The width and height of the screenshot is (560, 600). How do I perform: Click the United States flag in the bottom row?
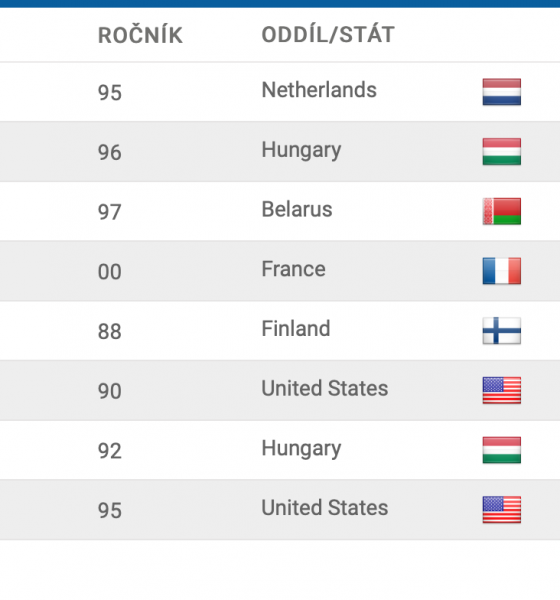(x=501, y=510)
